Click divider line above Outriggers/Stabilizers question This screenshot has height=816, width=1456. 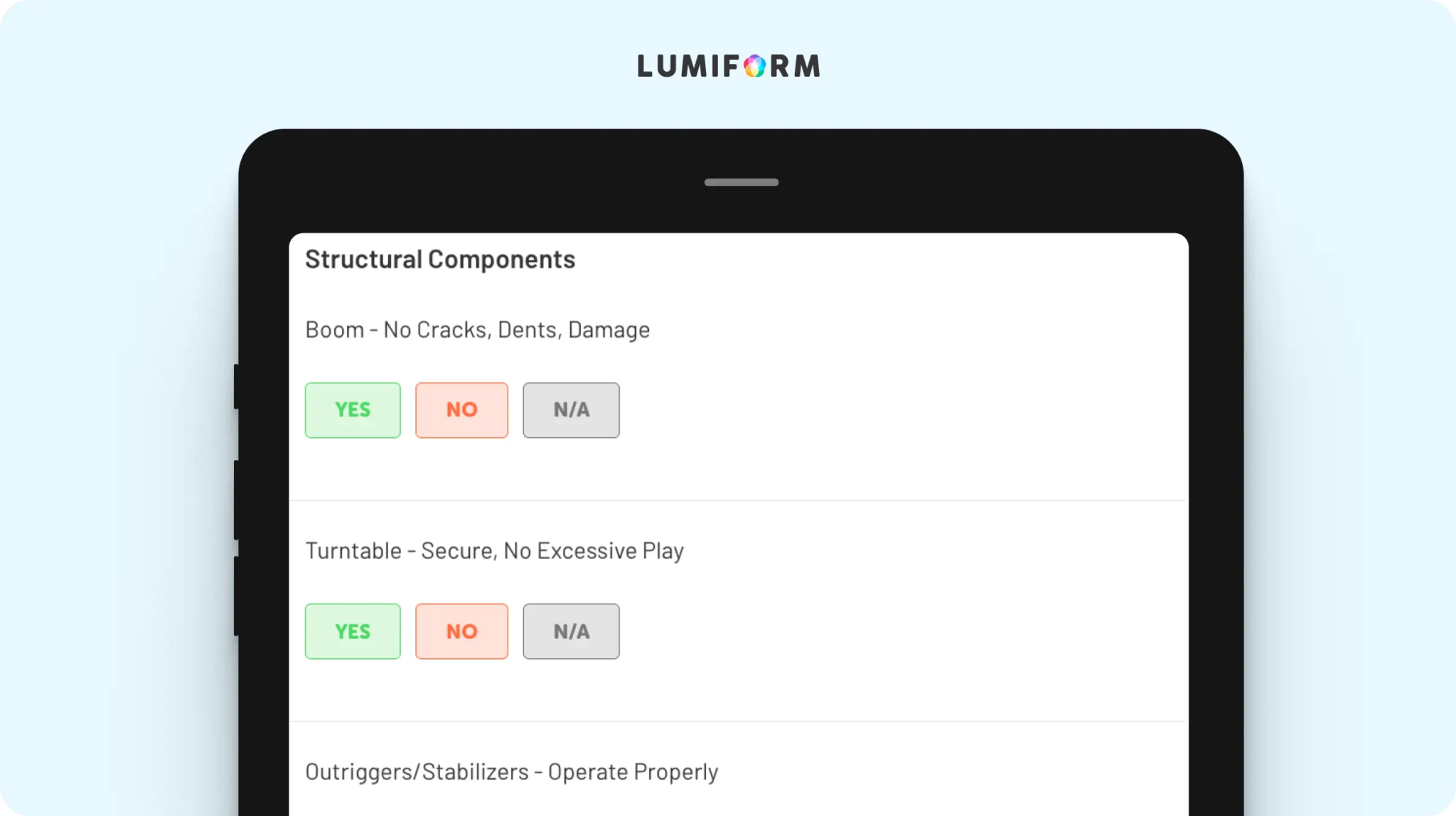tap(738, 721)
